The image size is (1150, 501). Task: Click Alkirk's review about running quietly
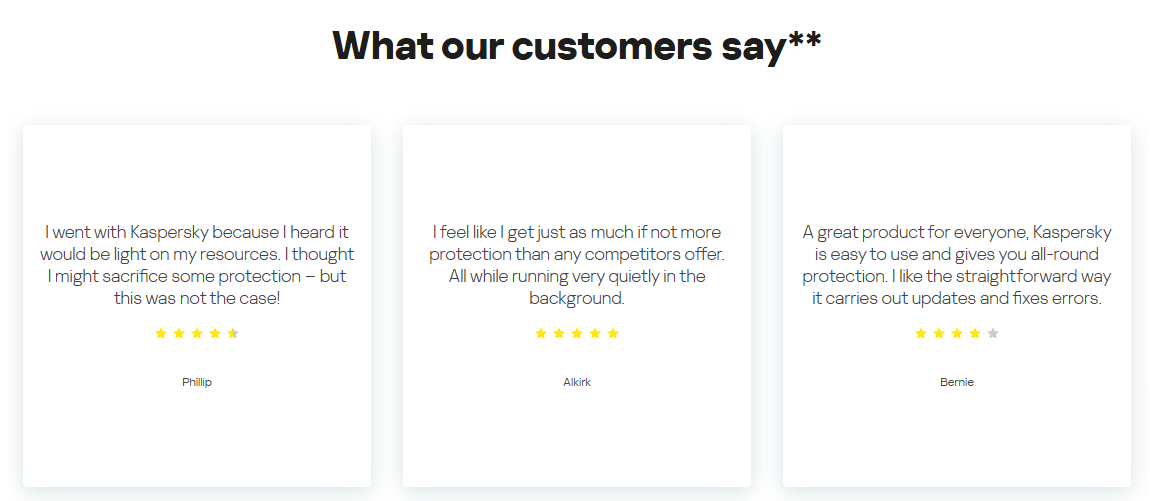[x=577, y=265]
